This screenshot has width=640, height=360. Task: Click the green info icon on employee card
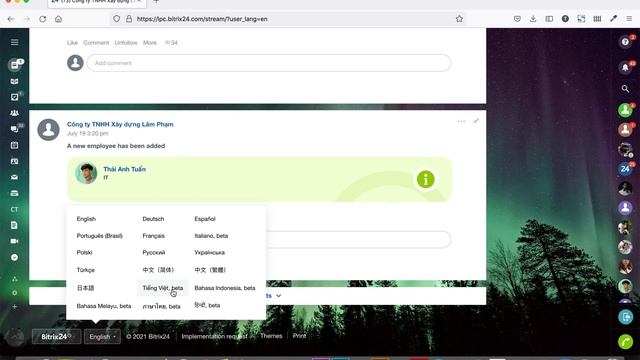click(x=426, y=179)
